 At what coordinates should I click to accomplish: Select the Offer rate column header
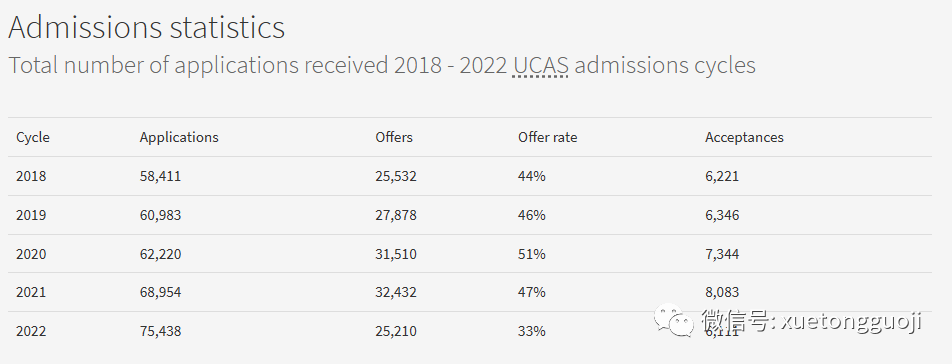[548, 137]
